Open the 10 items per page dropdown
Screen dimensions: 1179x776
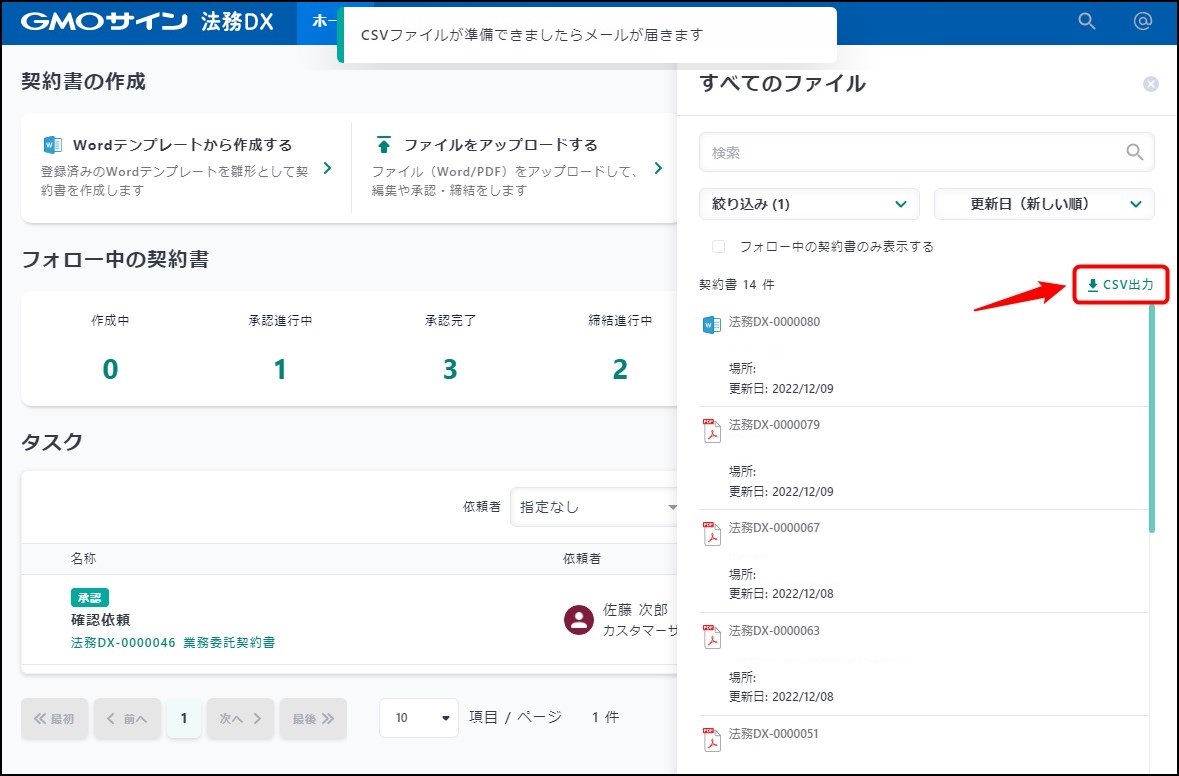[419, 717]
